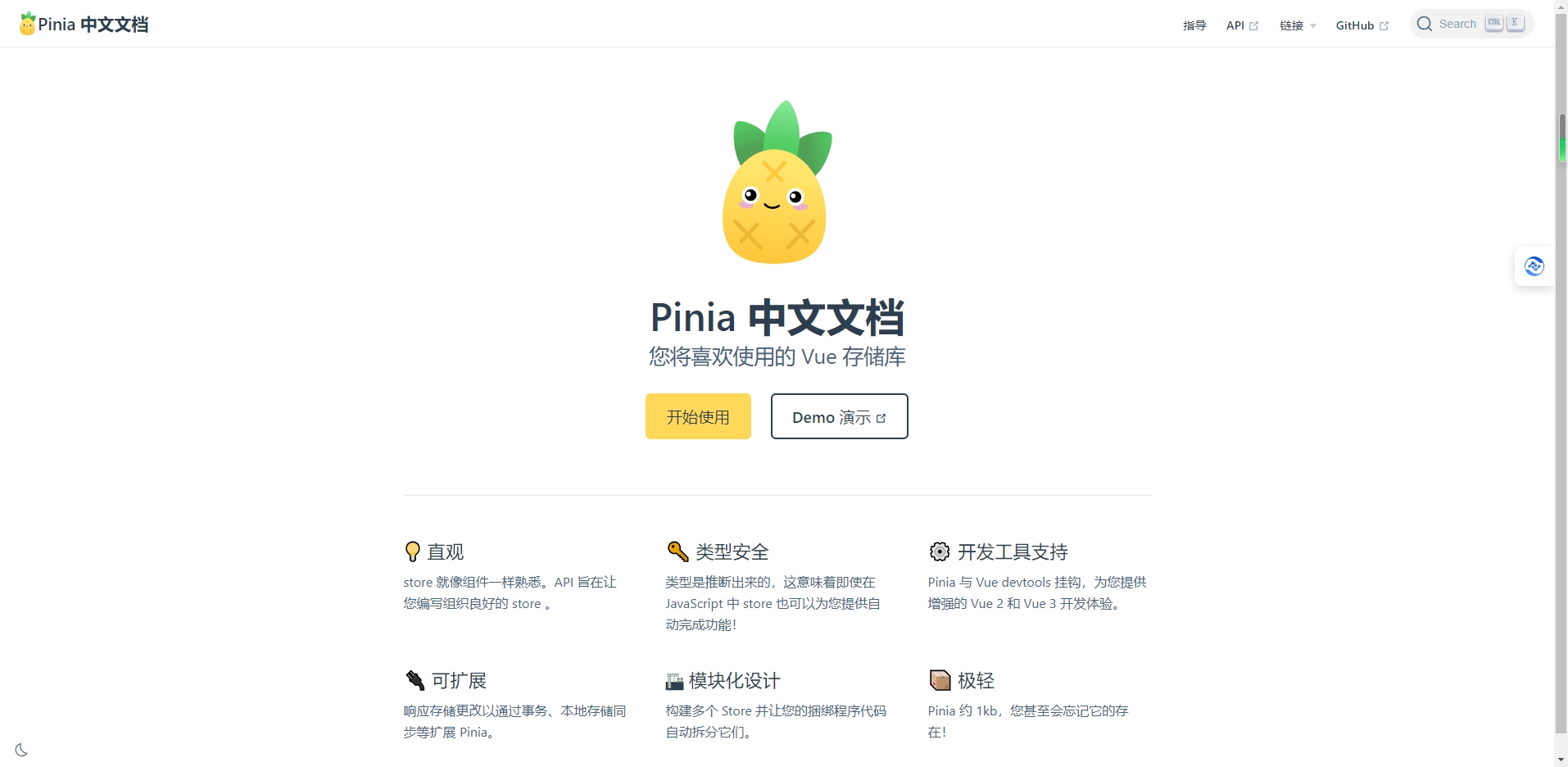Click the 开始使用 yellow button
Viewport: 1568px width, 767px height.
(698, 416)
